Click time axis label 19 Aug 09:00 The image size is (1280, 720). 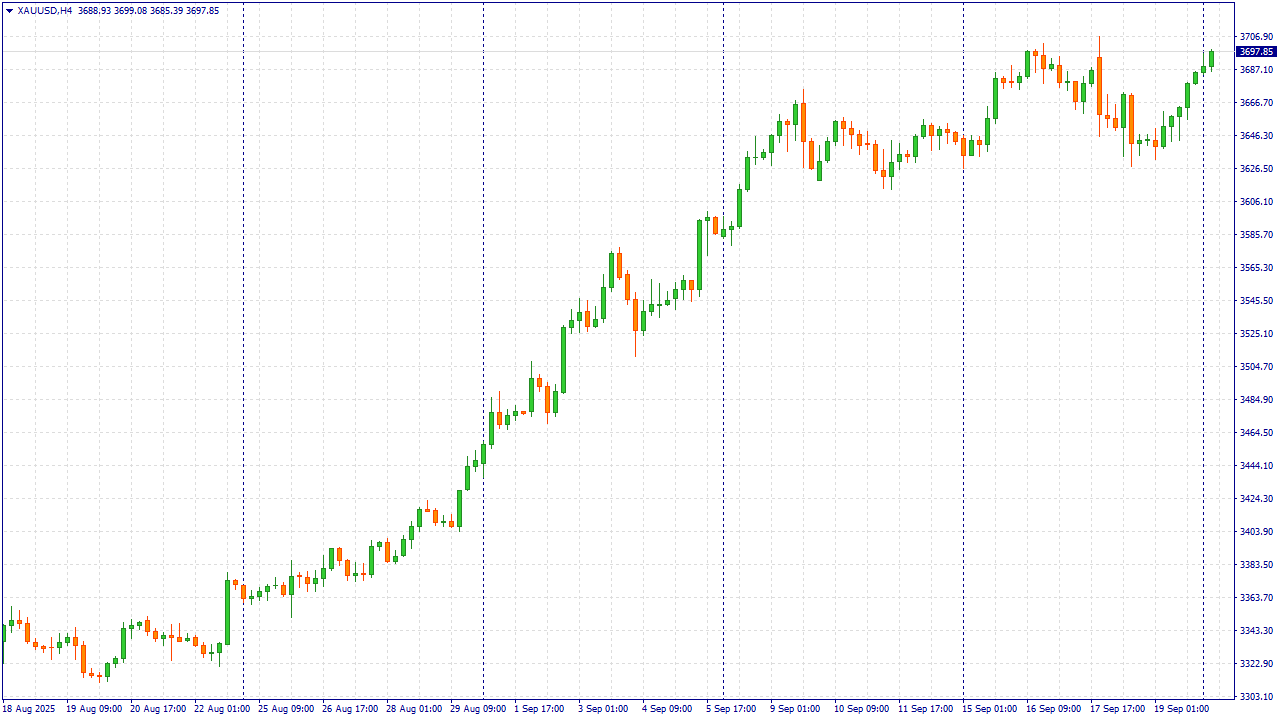[94, 709]
